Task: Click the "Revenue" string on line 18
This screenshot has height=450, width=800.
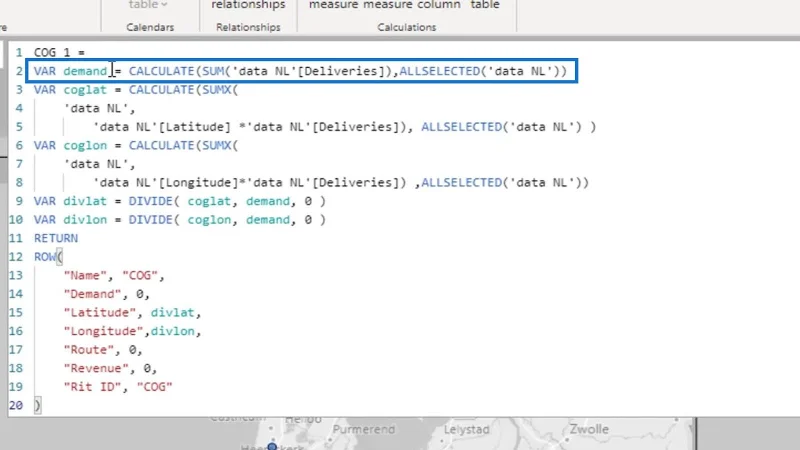Action: 96,368
